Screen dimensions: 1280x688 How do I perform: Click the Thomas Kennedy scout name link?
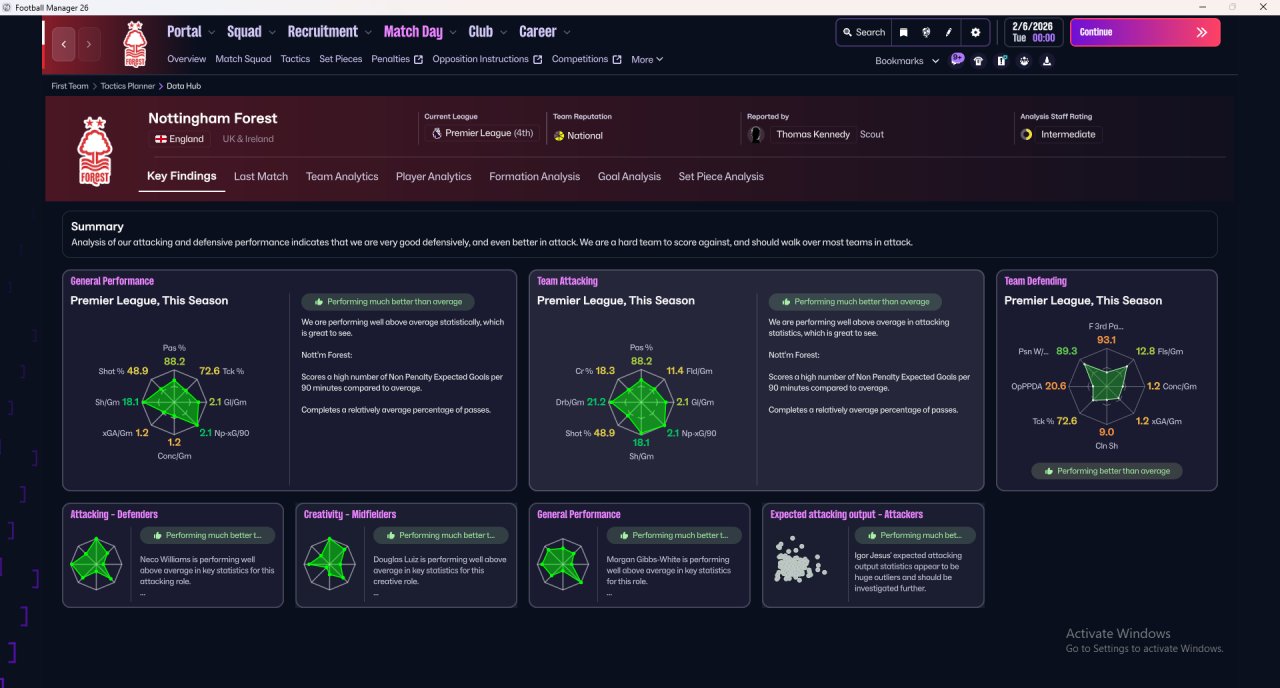pos(813,134)
